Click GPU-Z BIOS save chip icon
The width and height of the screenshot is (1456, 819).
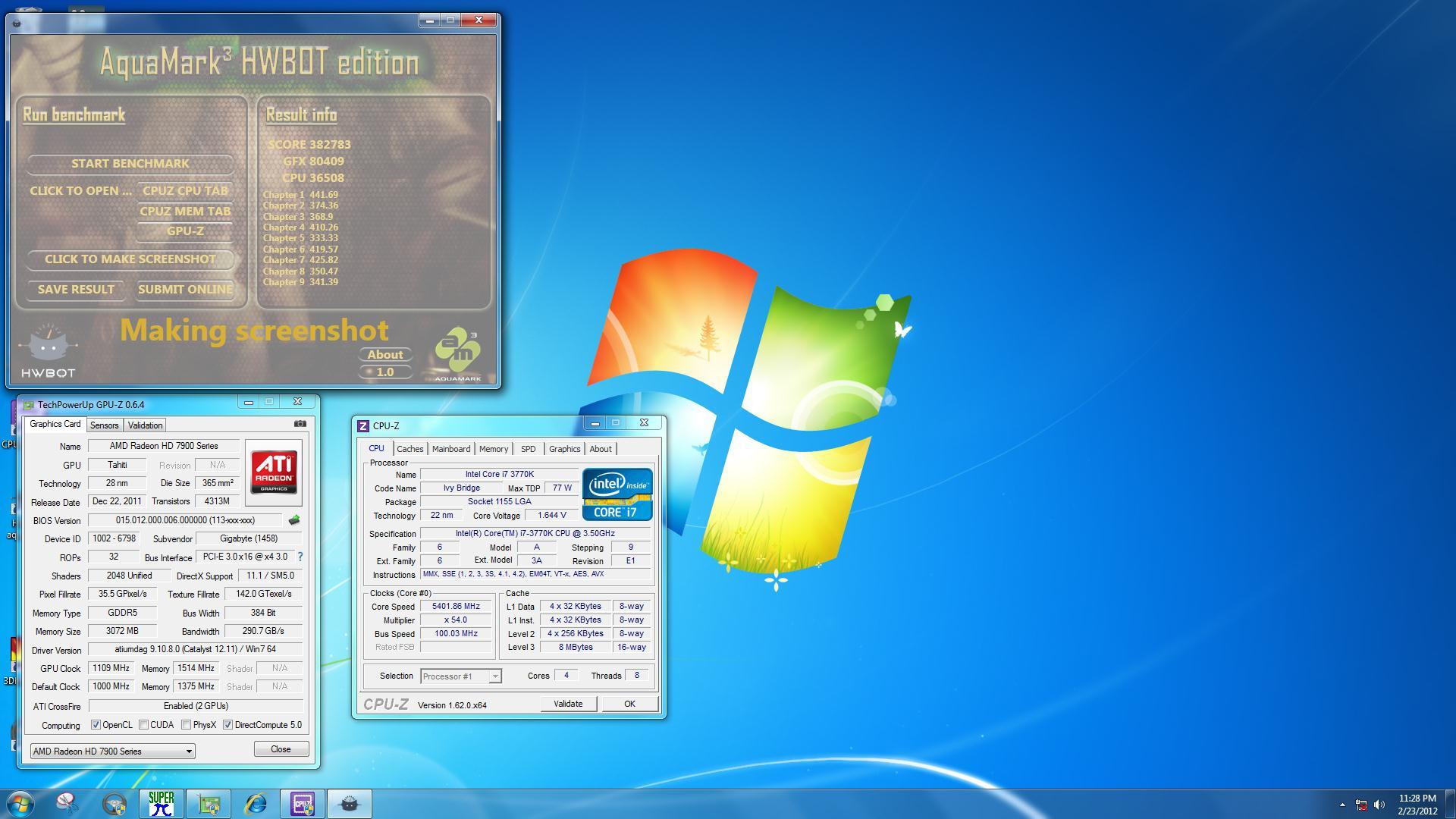click(x=294, y=520)
